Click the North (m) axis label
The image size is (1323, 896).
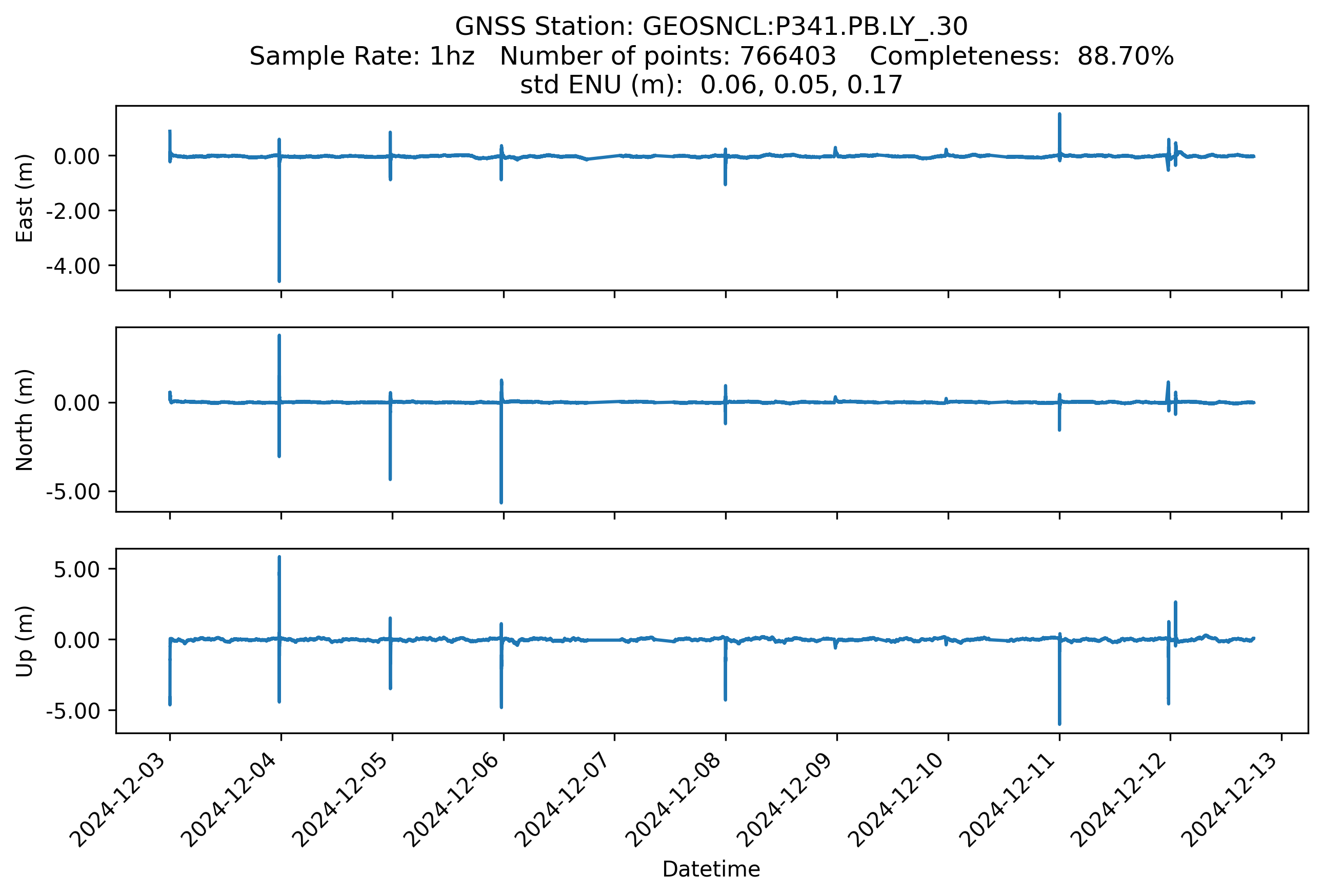(25, 420)
